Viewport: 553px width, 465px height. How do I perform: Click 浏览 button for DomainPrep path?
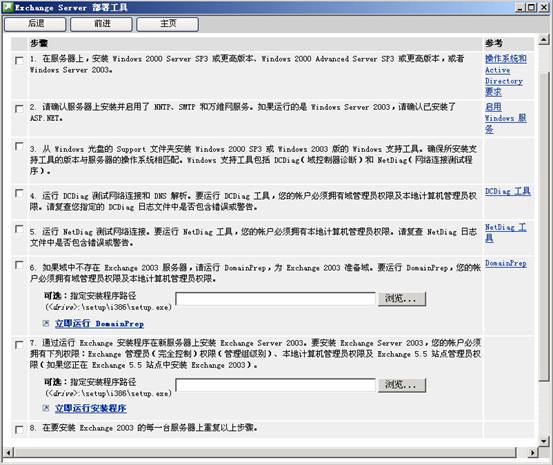click(402, 299)
